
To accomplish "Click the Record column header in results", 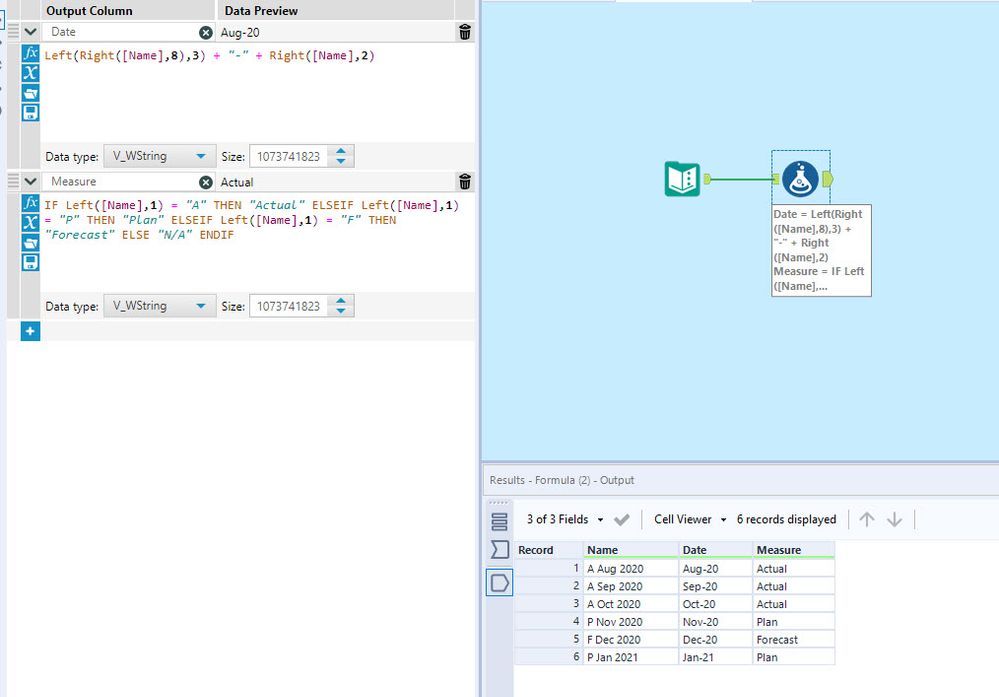I will (x=549, y=550).
